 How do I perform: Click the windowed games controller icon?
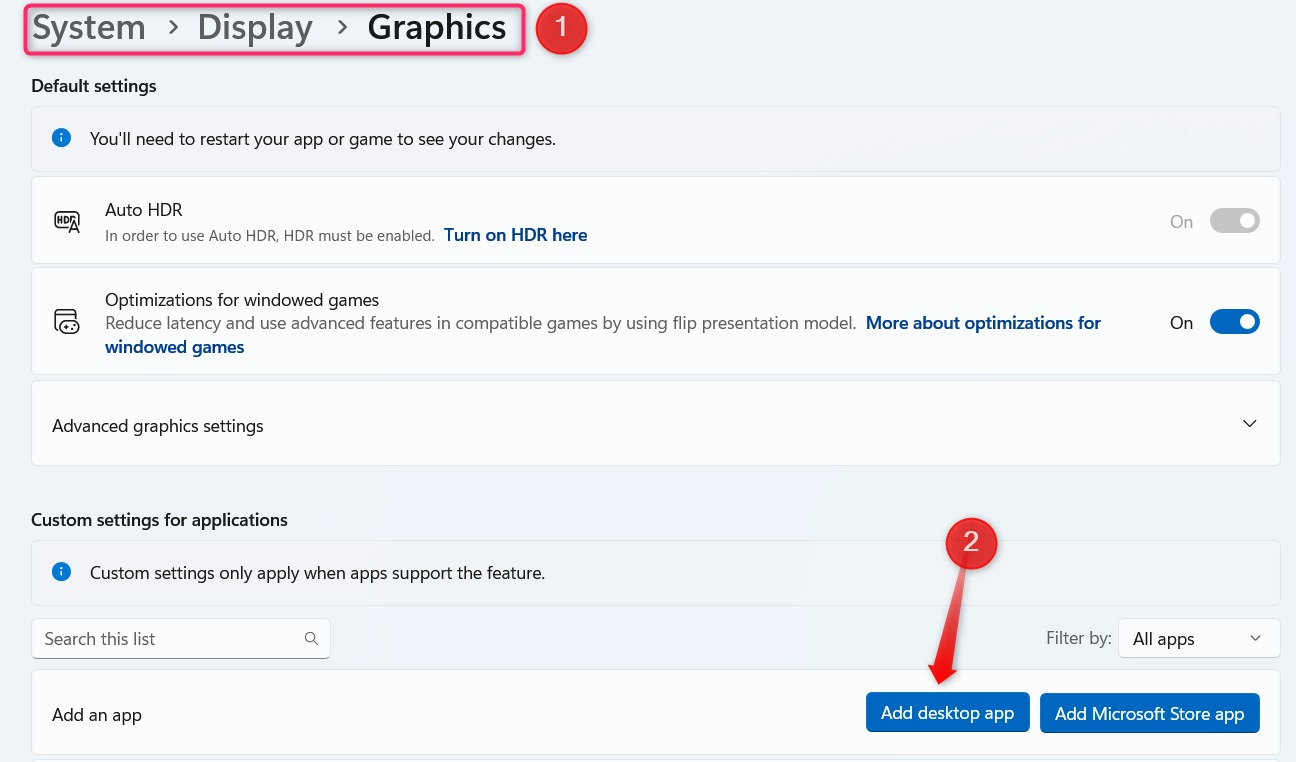click(67, 322)
